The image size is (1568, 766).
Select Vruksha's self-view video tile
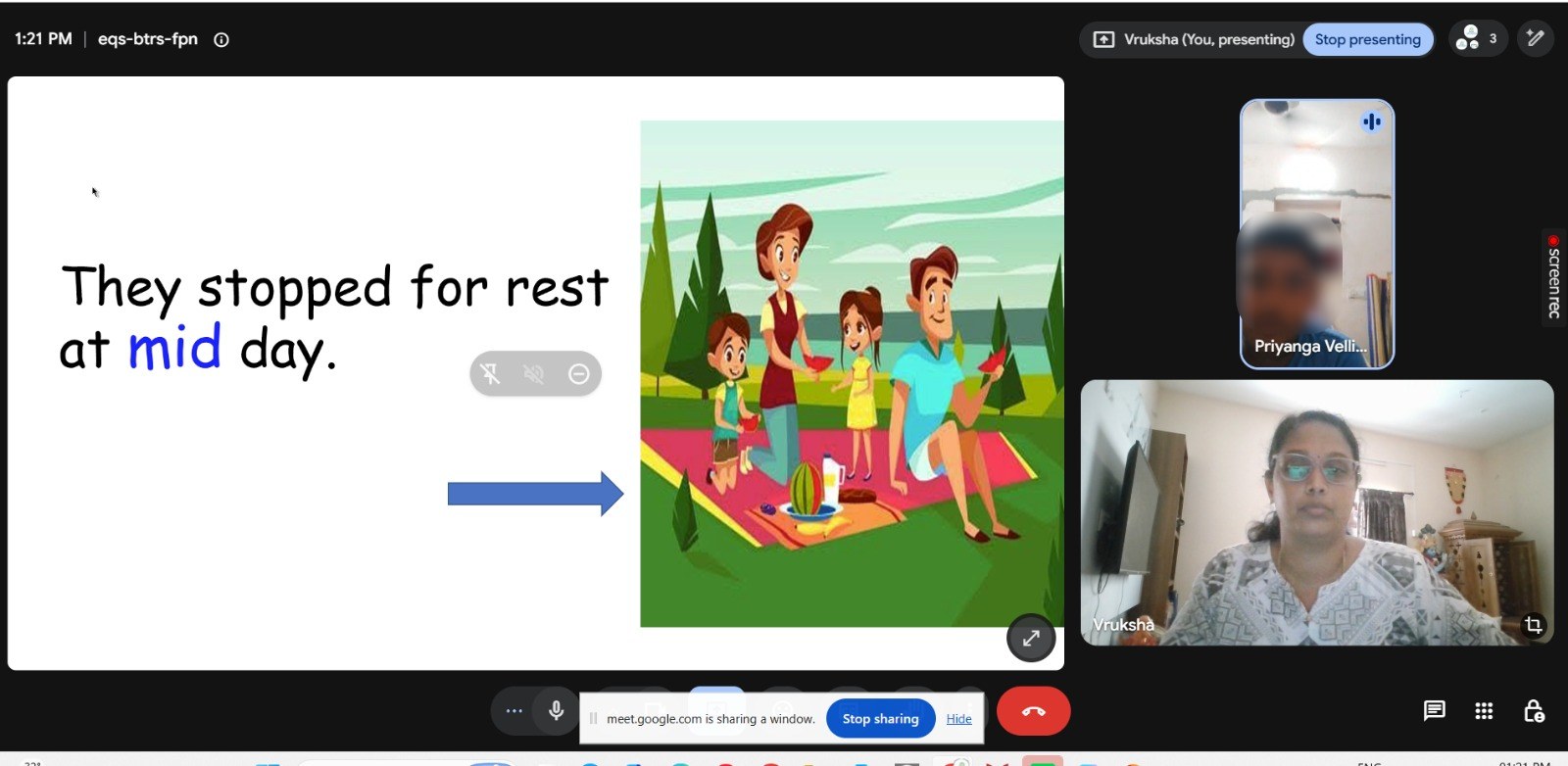tap(1317, 512)
